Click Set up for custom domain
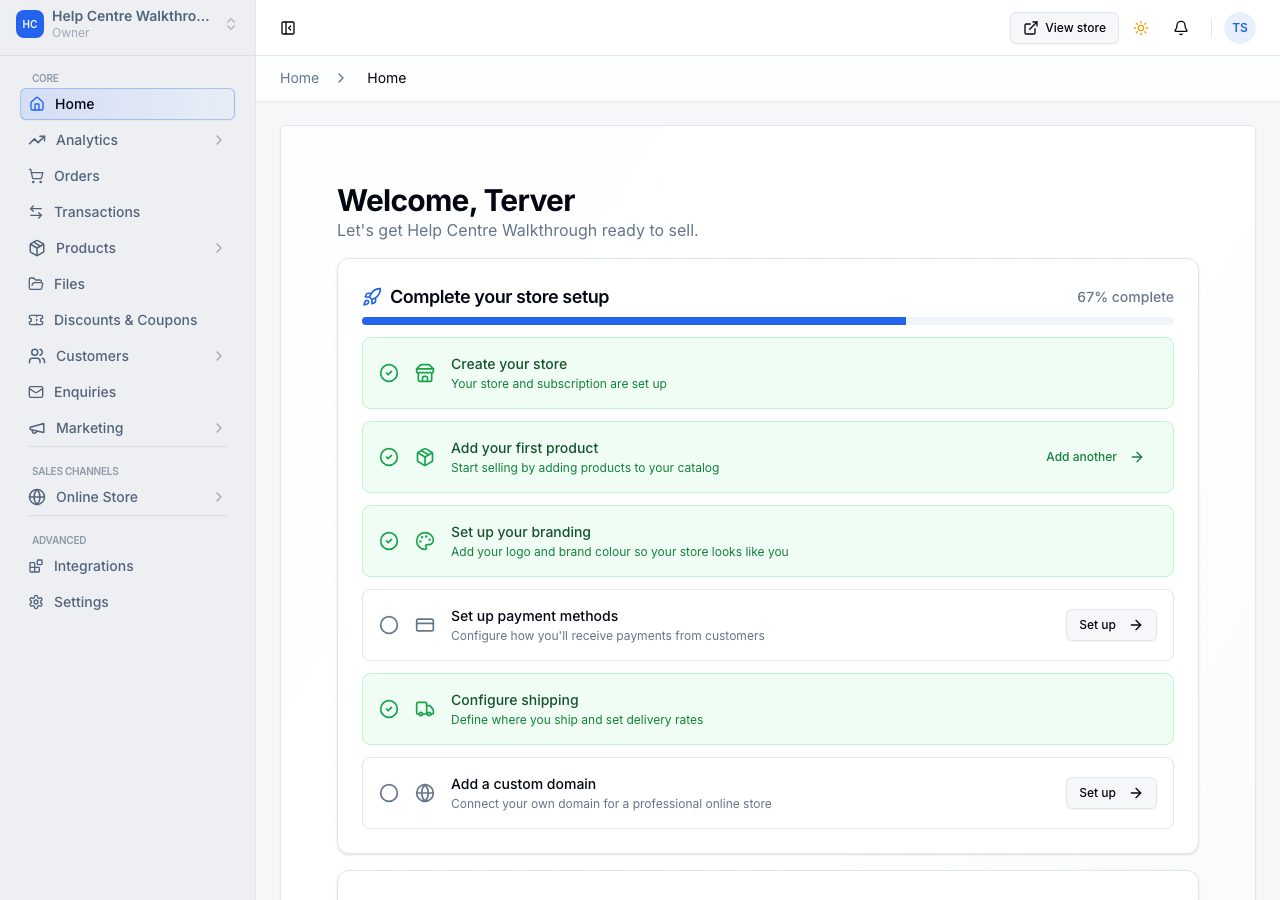 point(1111,793)
